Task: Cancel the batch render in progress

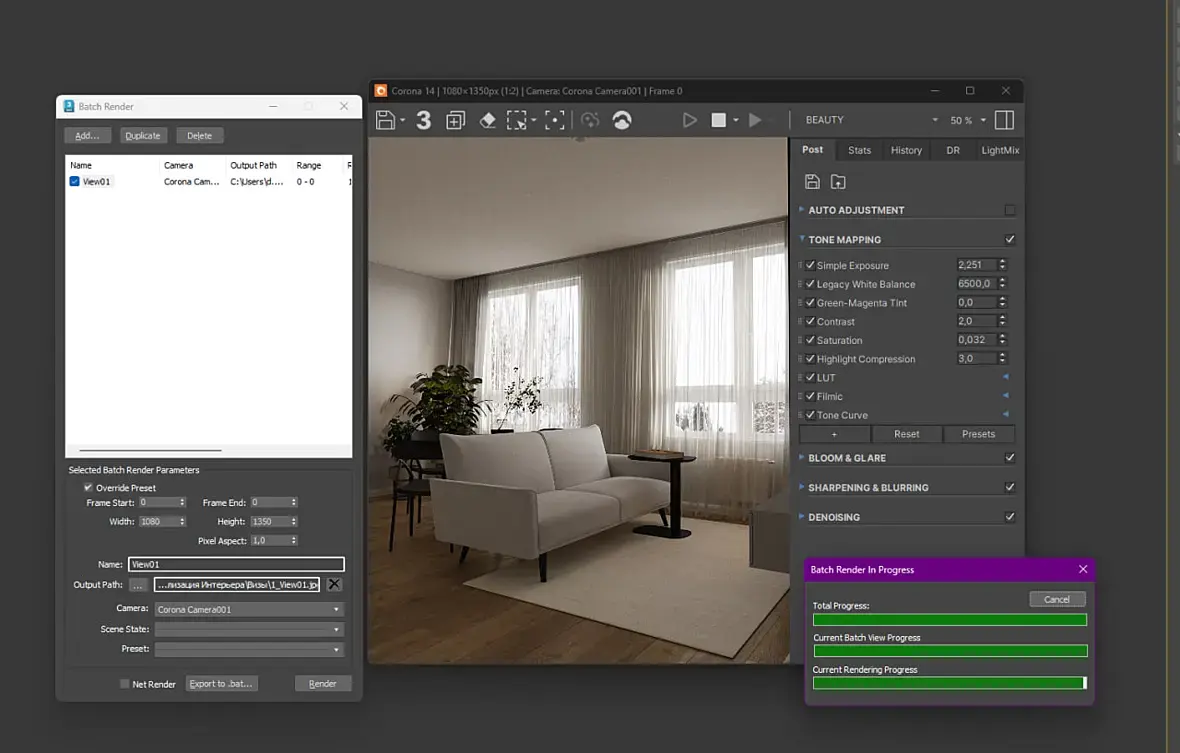Action: pos(1056,599)
